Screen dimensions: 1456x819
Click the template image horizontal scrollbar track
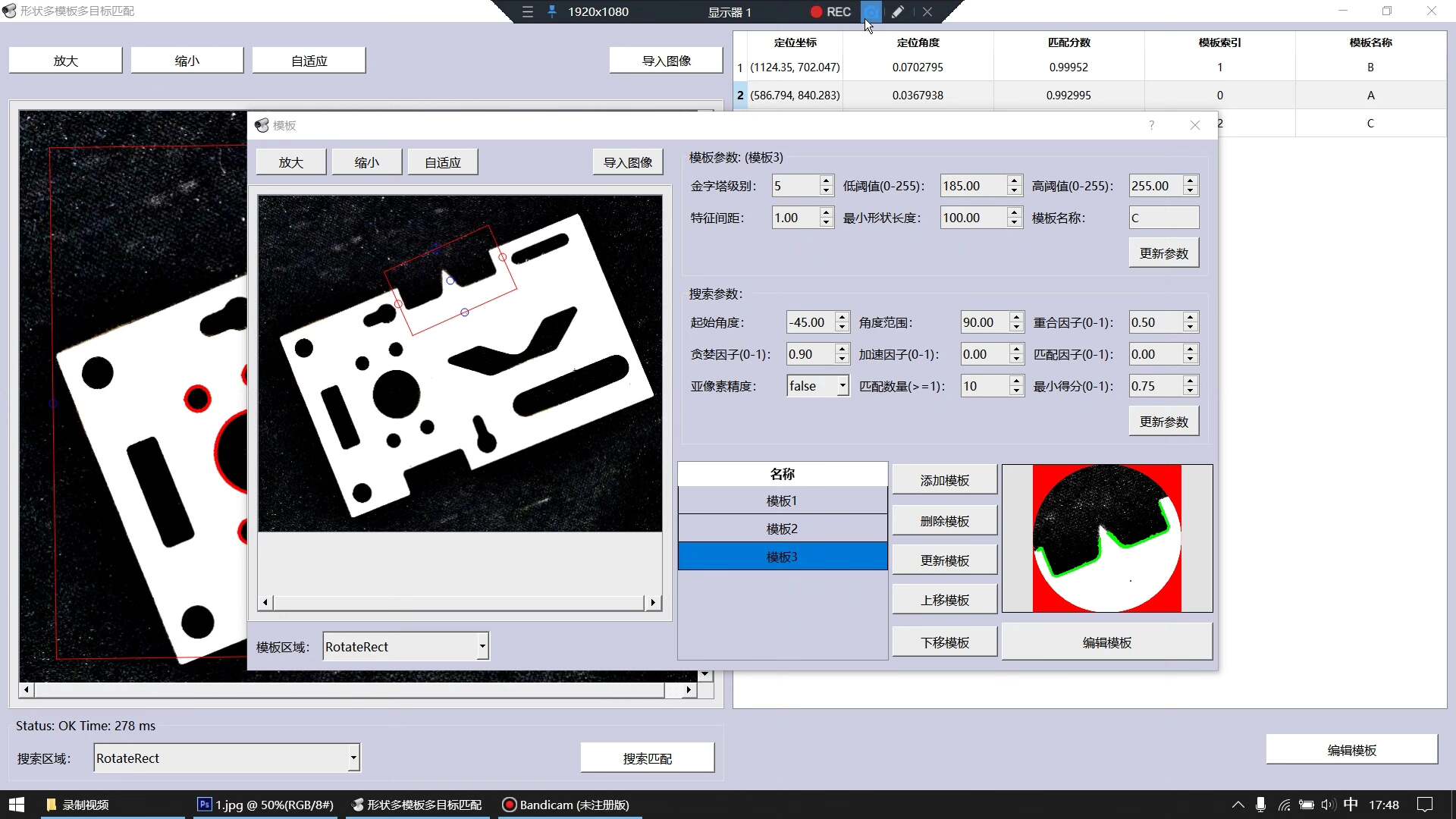458,603
